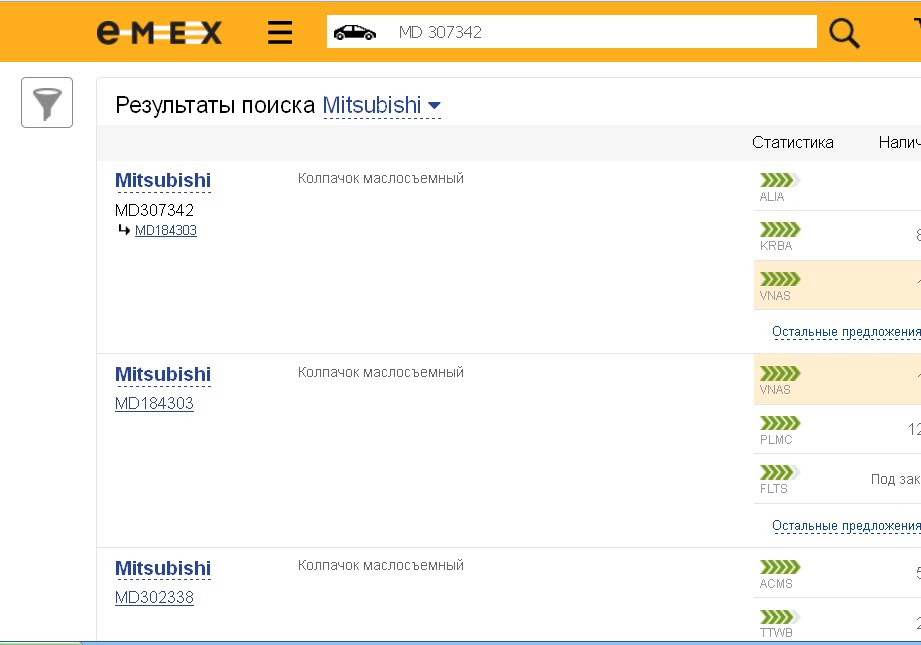Click KRBA green arrows rating icon
The image size is (921, 645).
click(779, 230)
